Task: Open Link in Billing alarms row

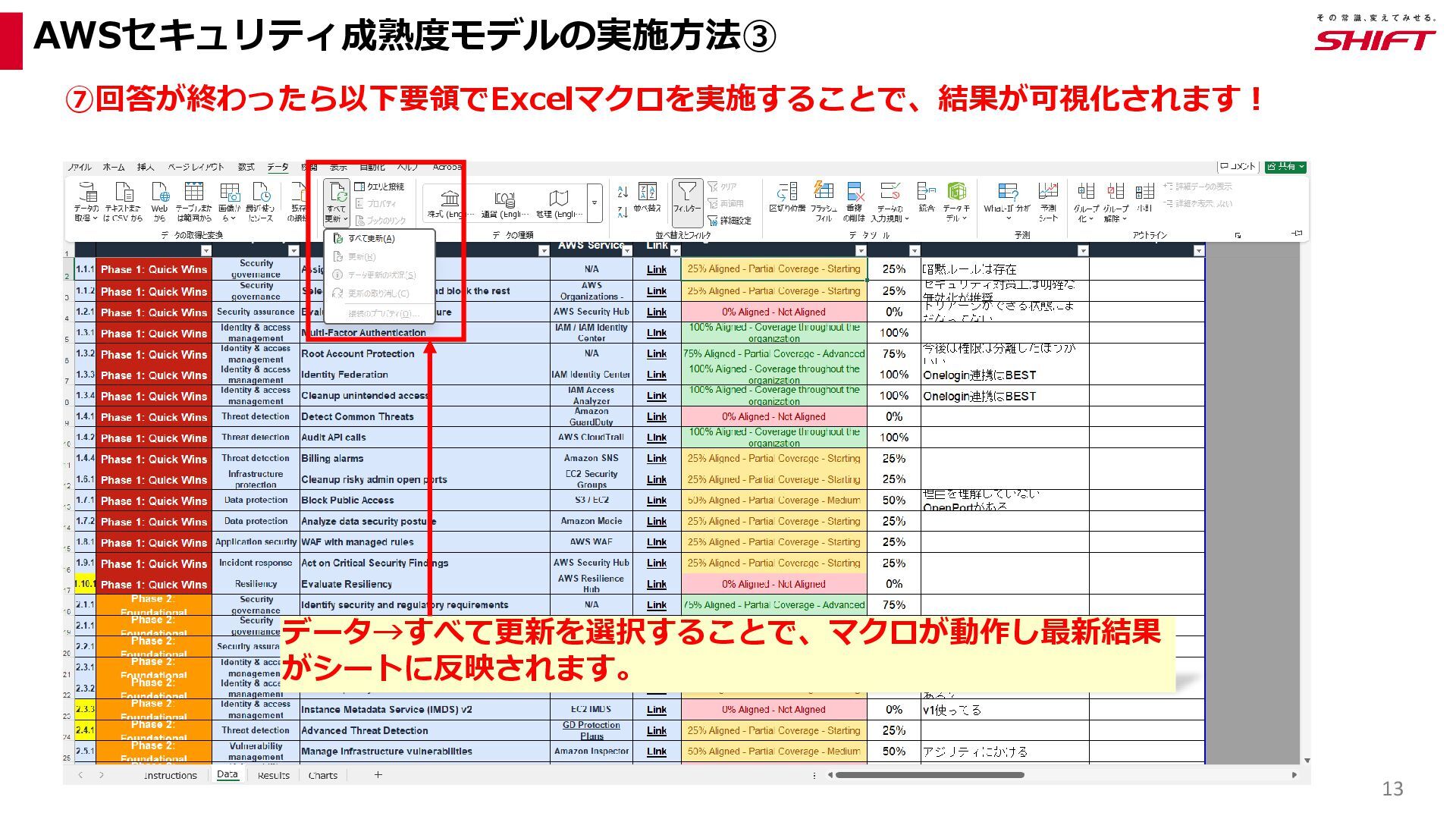Action: coord(657,459)
